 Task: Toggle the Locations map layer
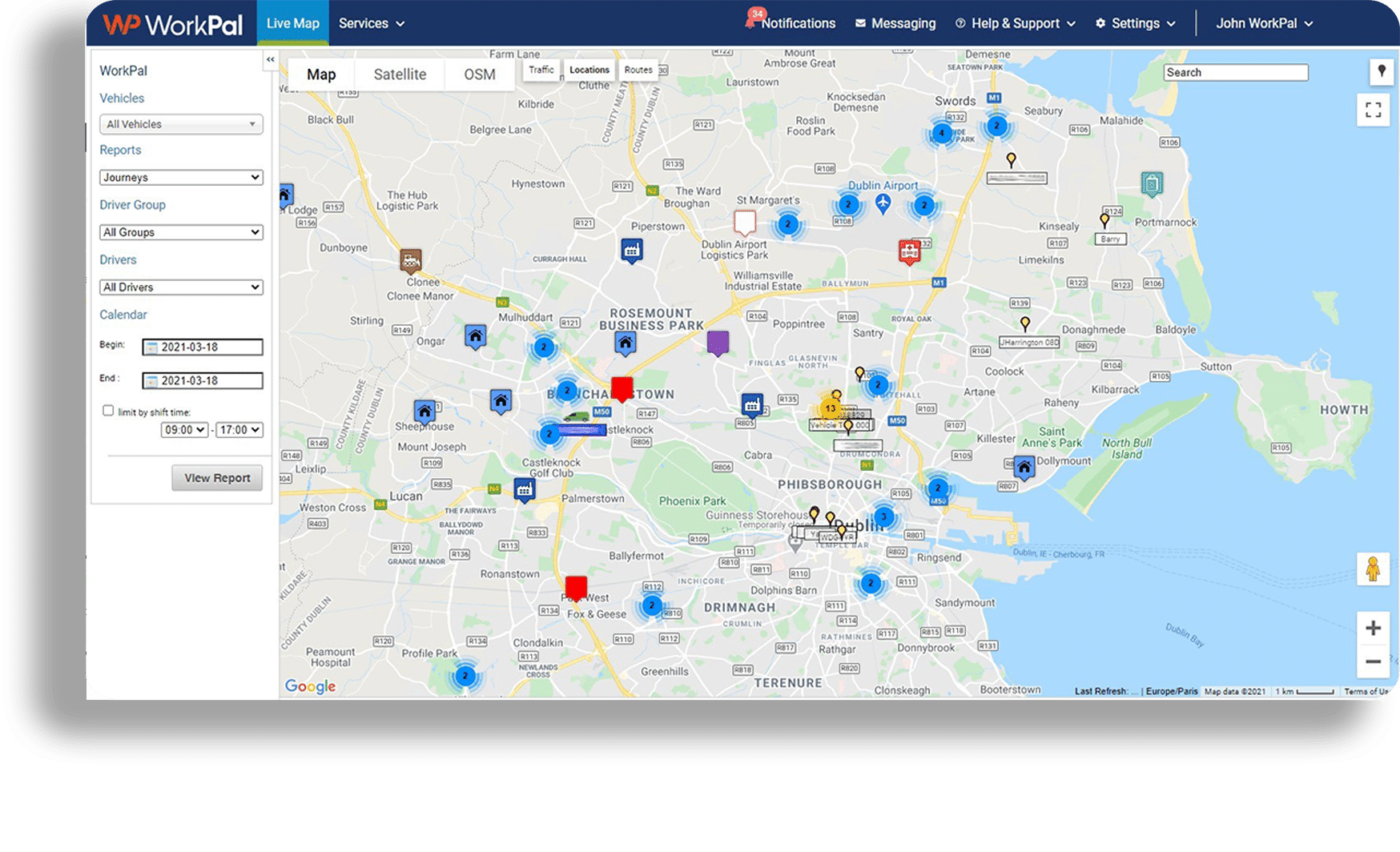tap(589, 70)
